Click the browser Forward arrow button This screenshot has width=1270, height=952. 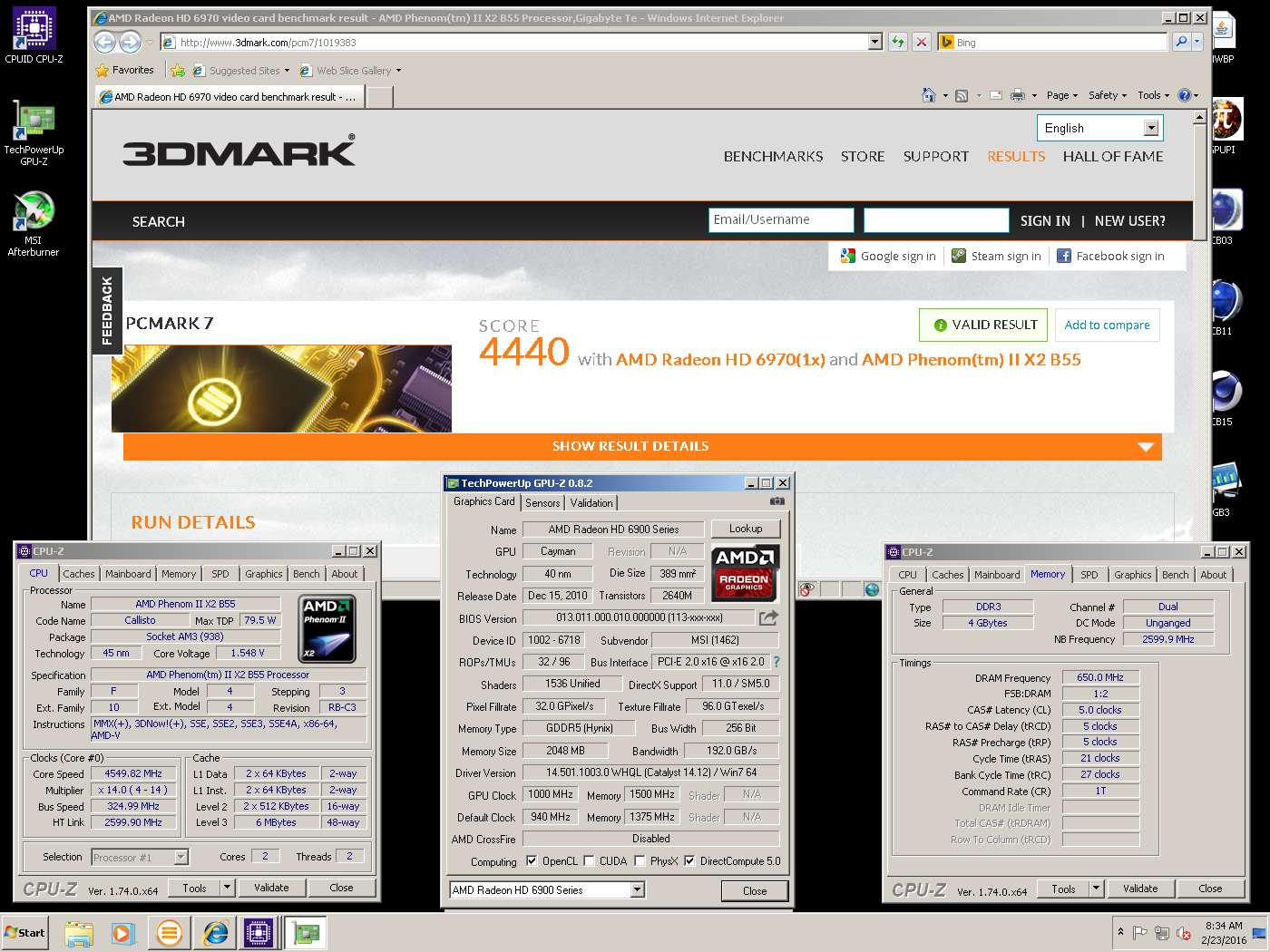pos(131,42)
